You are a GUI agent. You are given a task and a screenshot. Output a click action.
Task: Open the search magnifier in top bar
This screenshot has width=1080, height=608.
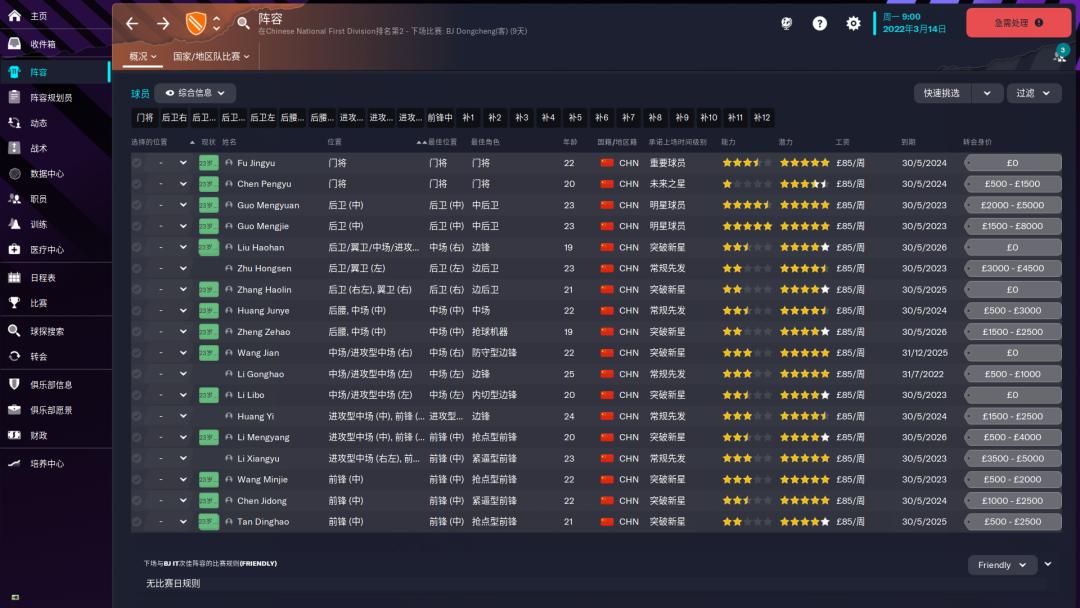[243, 23]
